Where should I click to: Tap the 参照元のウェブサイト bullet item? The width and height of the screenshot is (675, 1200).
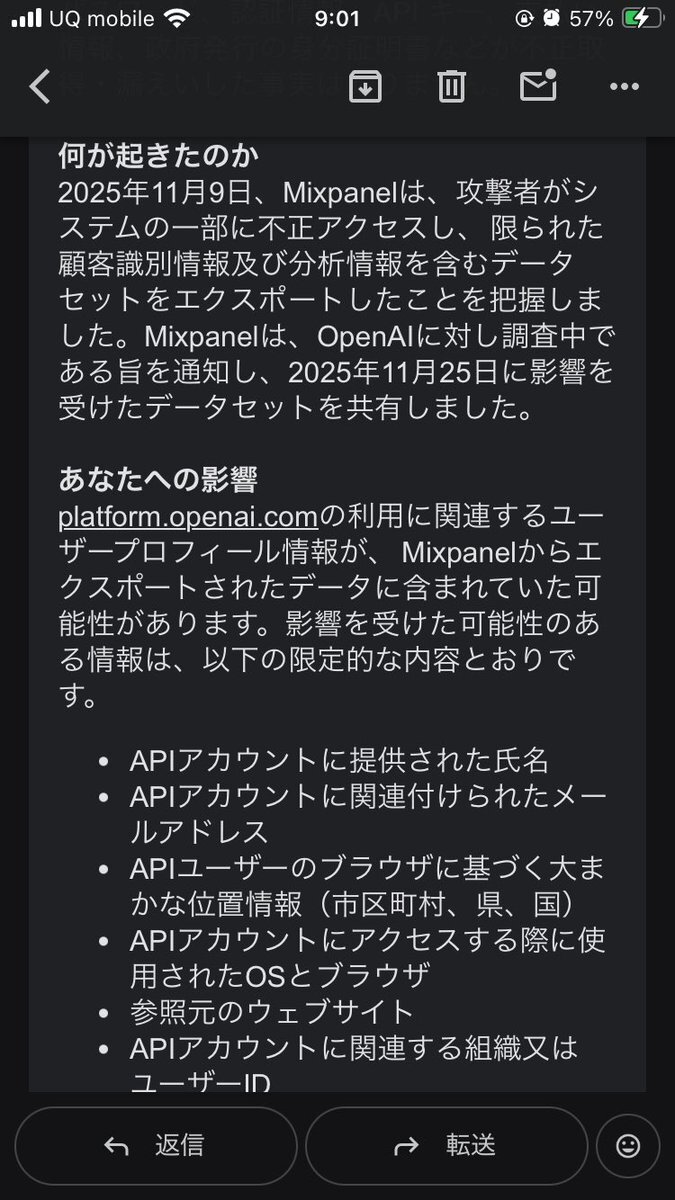coord(271,1011)
